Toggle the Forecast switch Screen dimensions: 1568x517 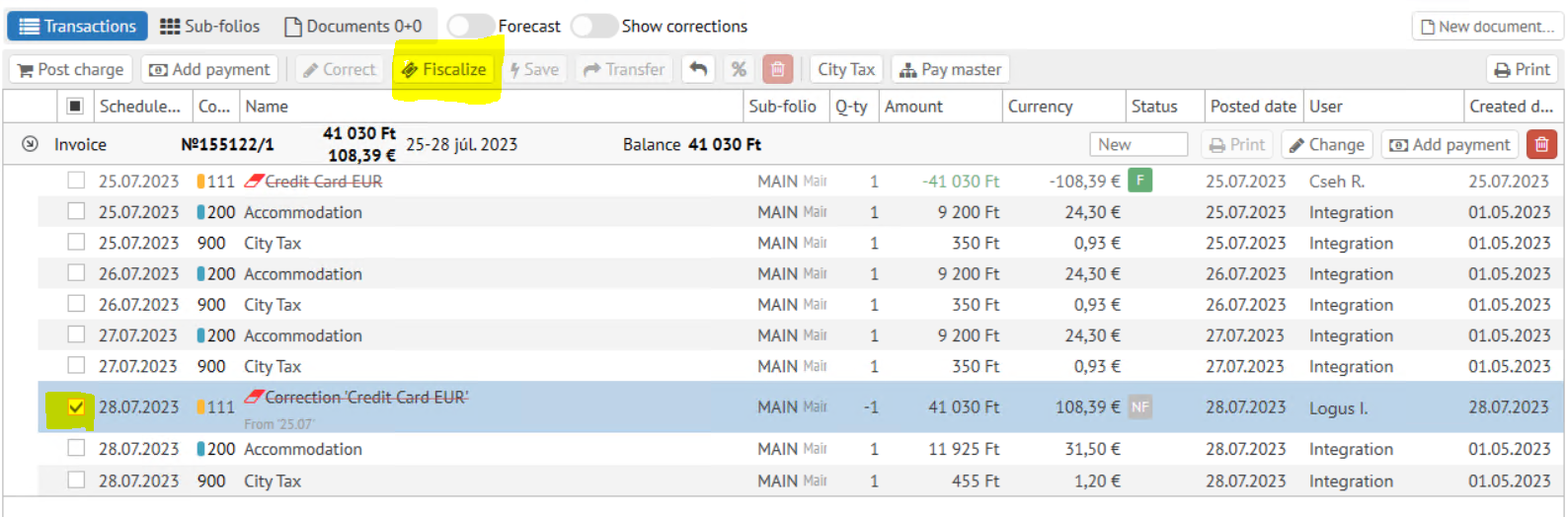point(470,27)
